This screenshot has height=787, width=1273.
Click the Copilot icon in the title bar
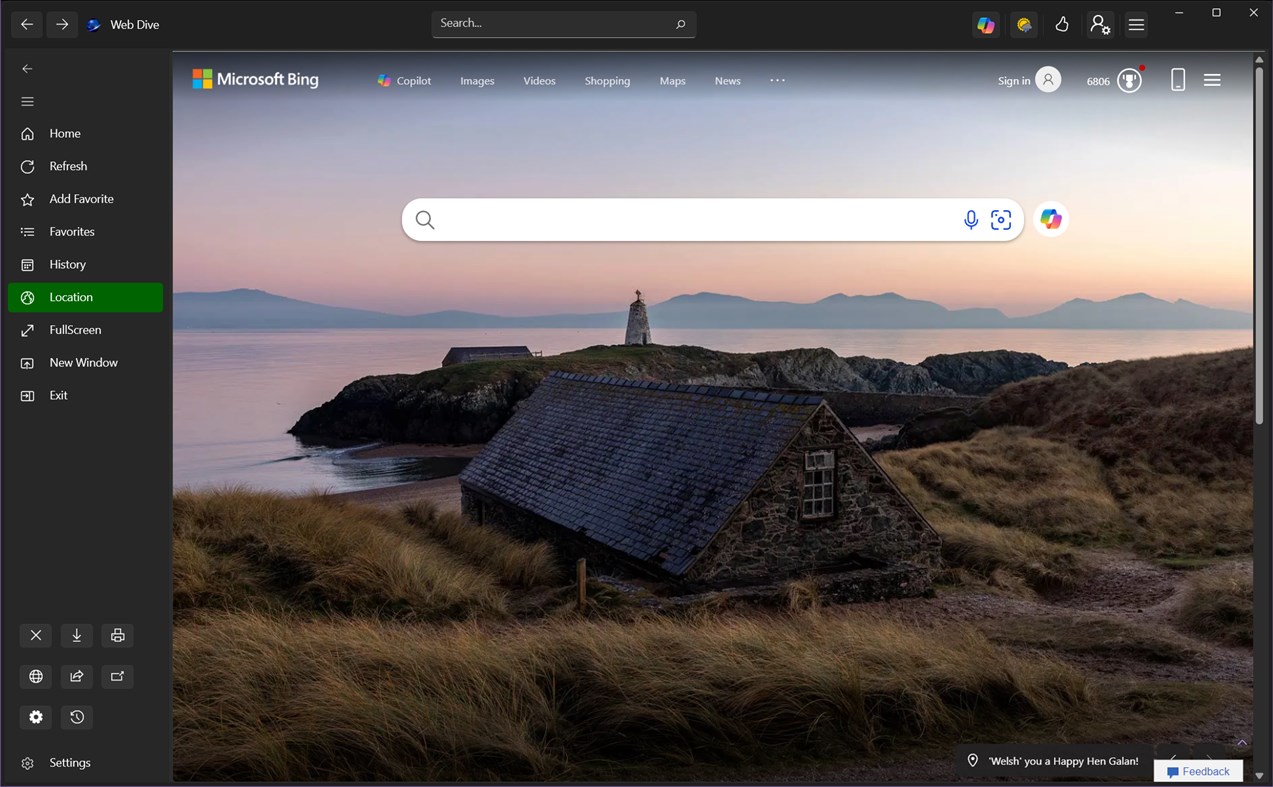(986, 23)
